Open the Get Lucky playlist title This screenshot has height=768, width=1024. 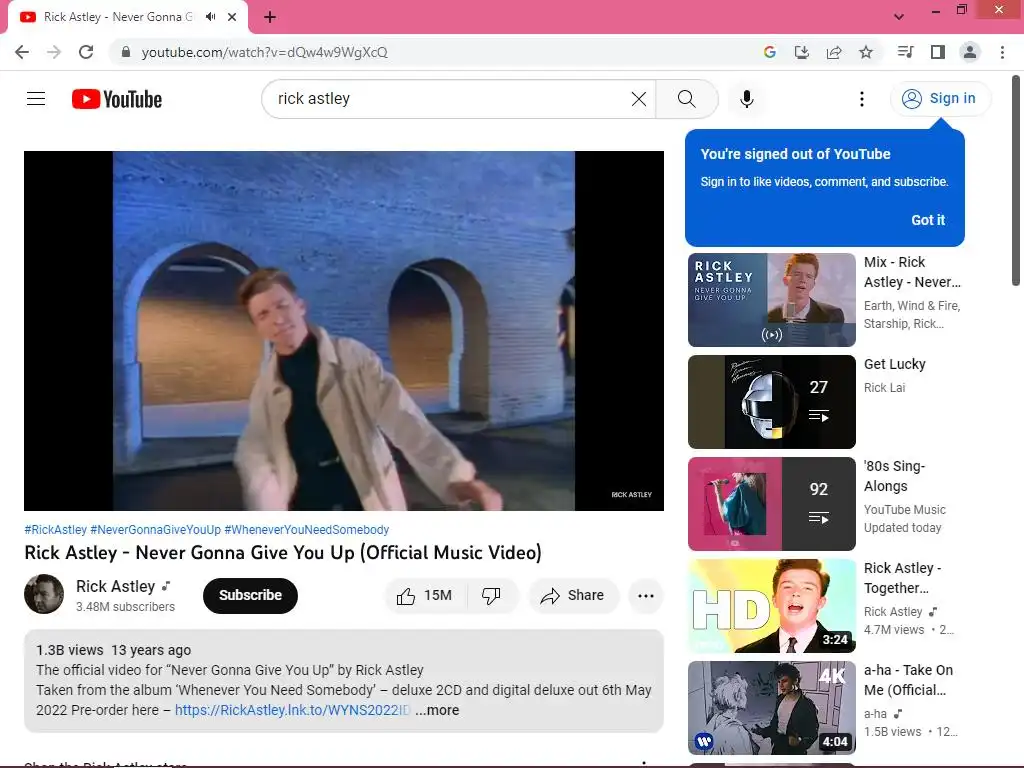(x=895, y=364)
